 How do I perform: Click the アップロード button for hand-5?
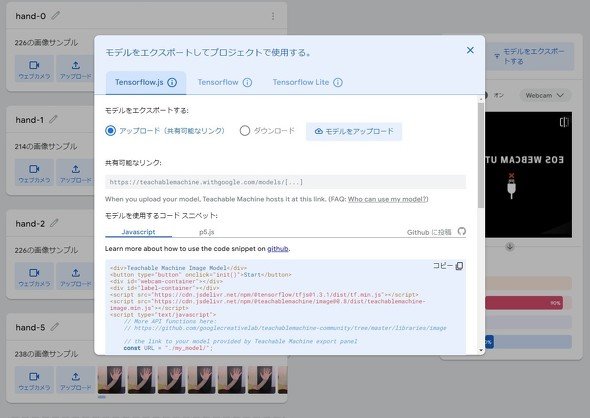[x=76, y=380]
